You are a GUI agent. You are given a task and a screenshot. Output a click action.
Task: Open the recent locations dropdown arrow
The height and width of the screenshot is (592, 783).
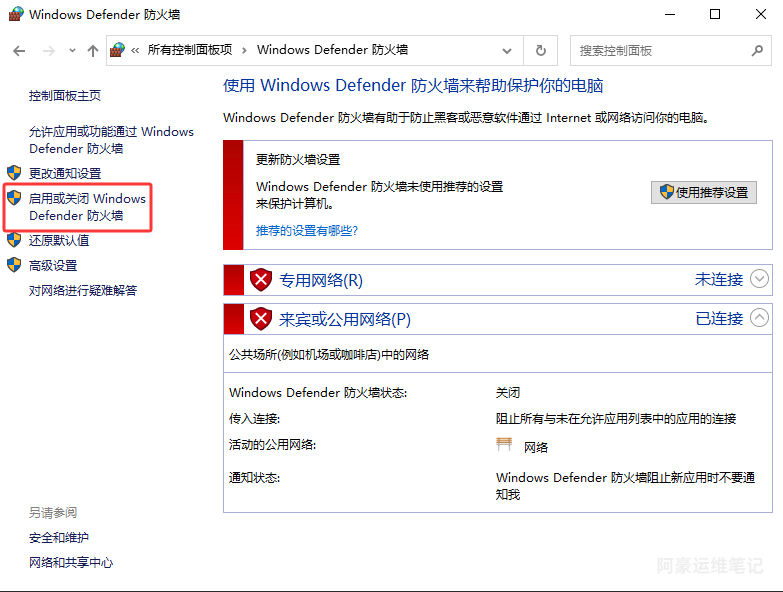pos(72,50)
